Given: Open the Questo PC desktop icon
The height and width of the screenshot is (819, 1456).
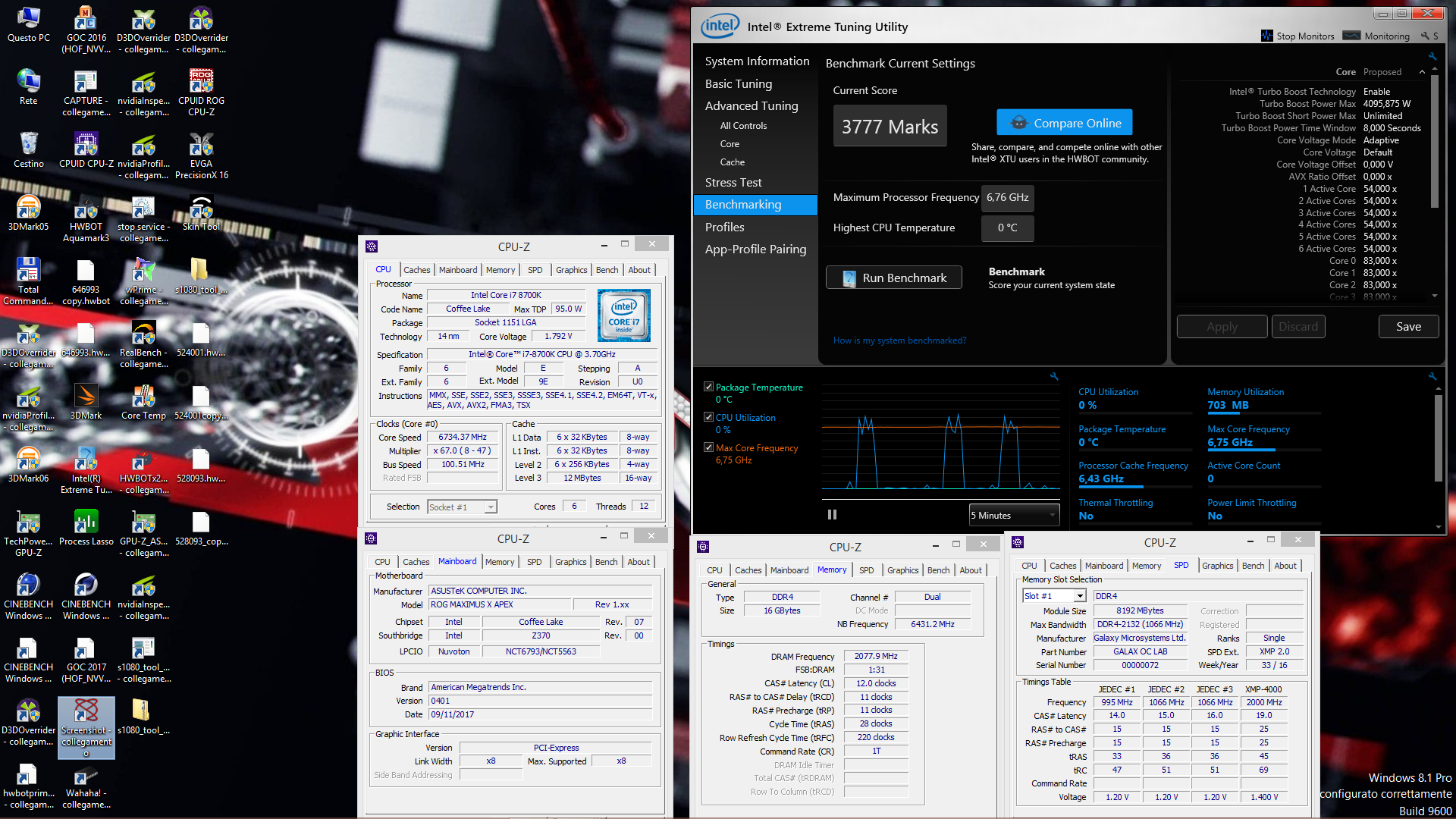Looking at the screenshot, I should pyautogui.click(x=28, y=24).
